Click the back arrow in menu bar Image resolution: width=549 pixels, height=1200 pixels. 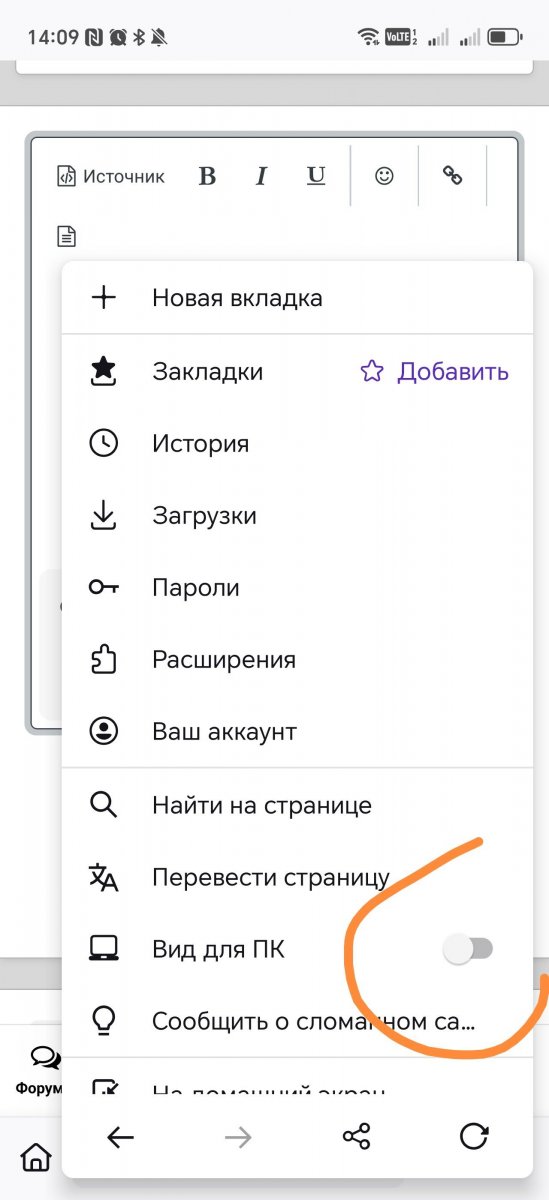[x=121, y=1137]
